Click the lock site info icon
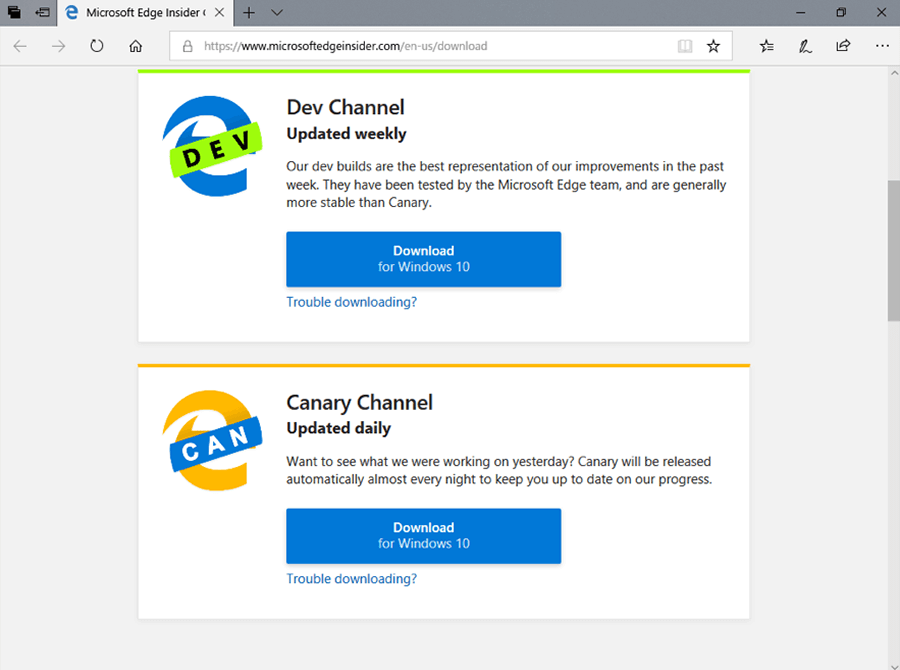Image resolution: width=900 pixels, height=670 pixels. 188,46
